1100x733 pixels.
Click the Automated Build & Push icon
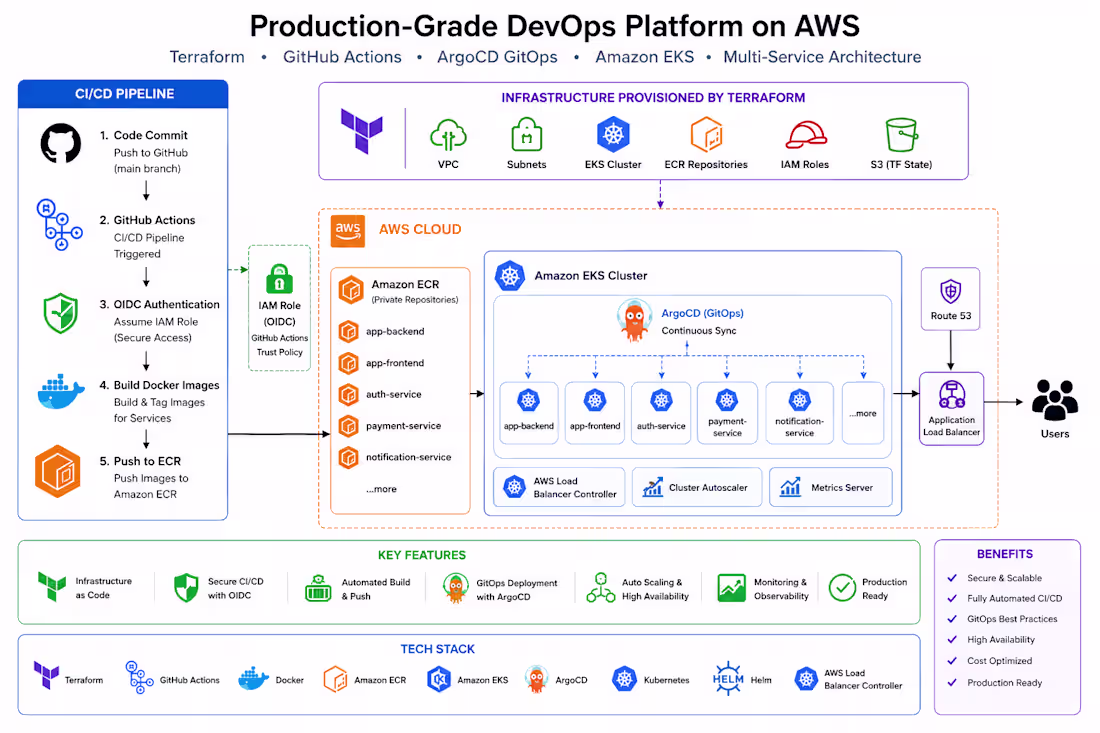(x=318, y=589)
